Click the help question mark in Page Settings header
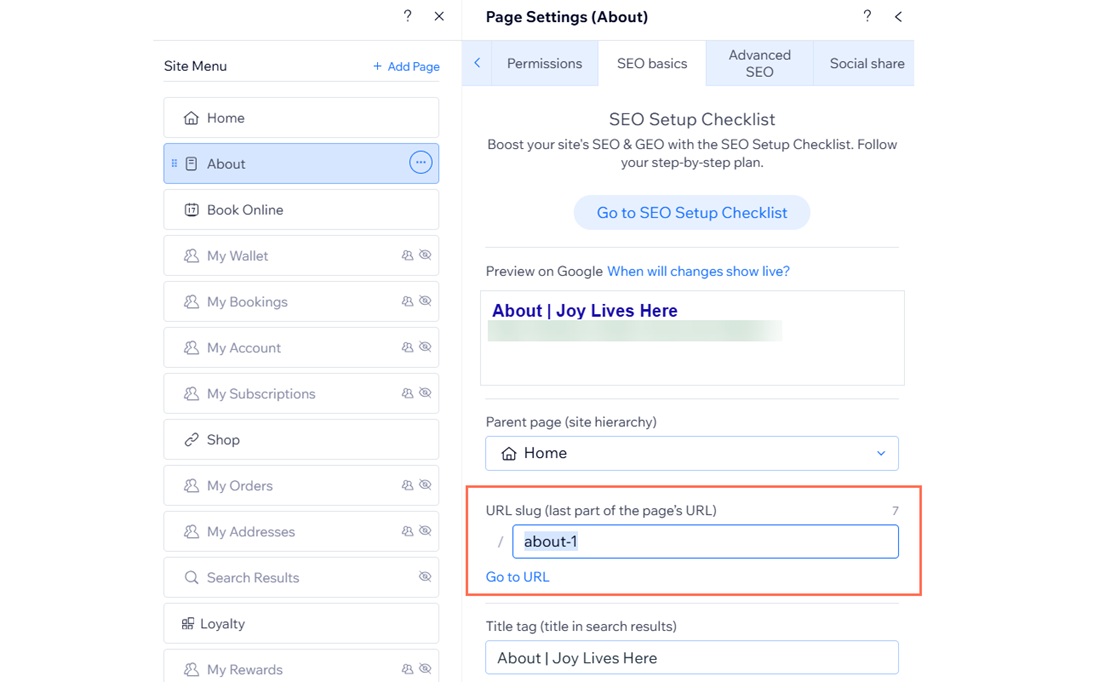Screen dimensions: 1099x682 tap(867, 16)
